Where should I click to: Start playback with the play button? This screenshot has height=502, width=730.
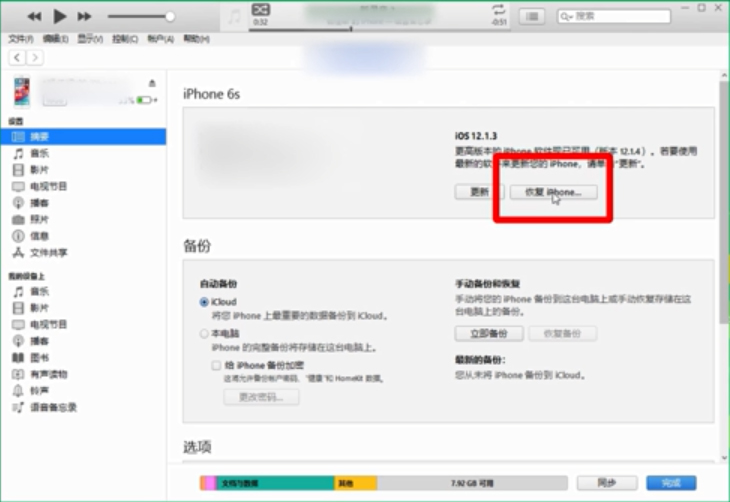(59, 16)
